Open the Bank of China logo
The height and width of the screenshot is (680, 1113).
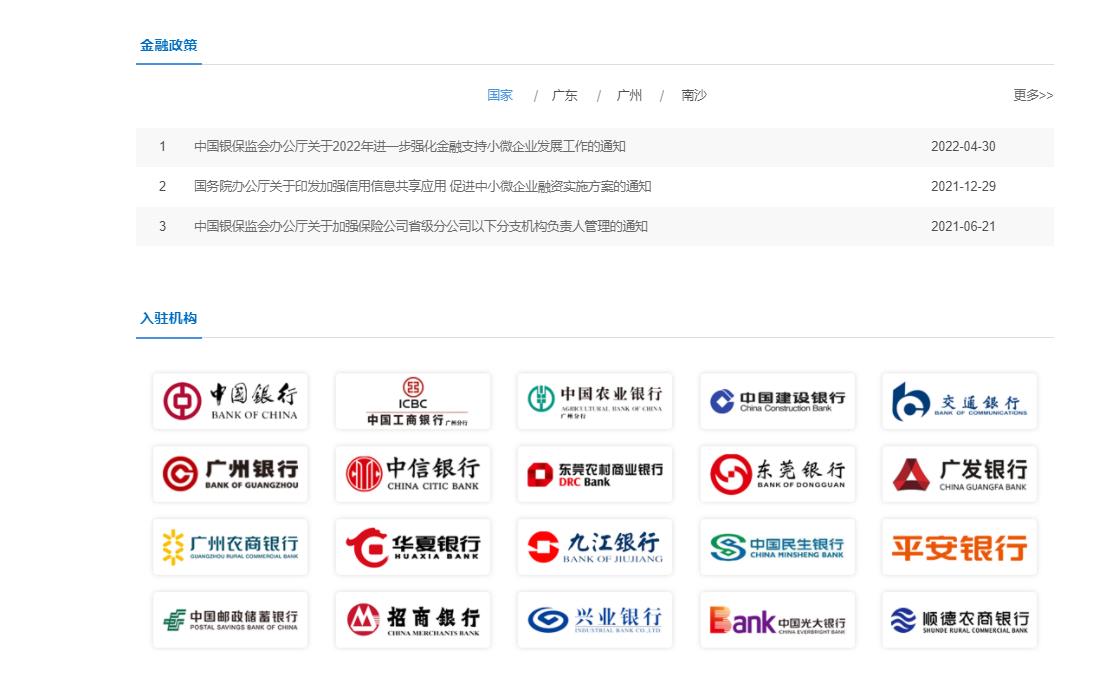click(231, 402)
